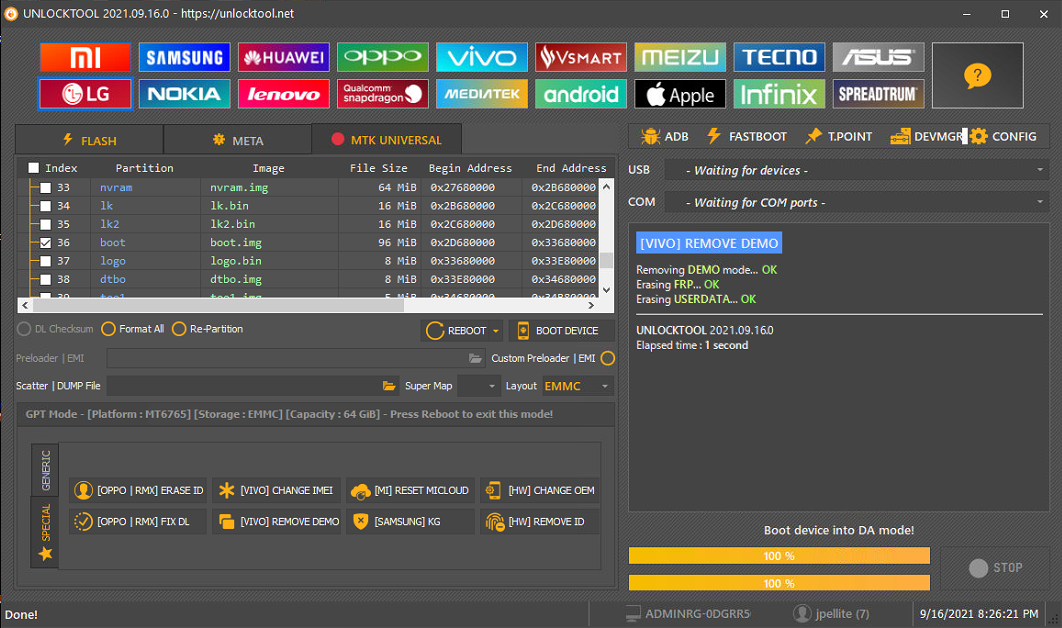1062x628 pixels.
Task: Open the OPPO brand section
Action: 383,58
